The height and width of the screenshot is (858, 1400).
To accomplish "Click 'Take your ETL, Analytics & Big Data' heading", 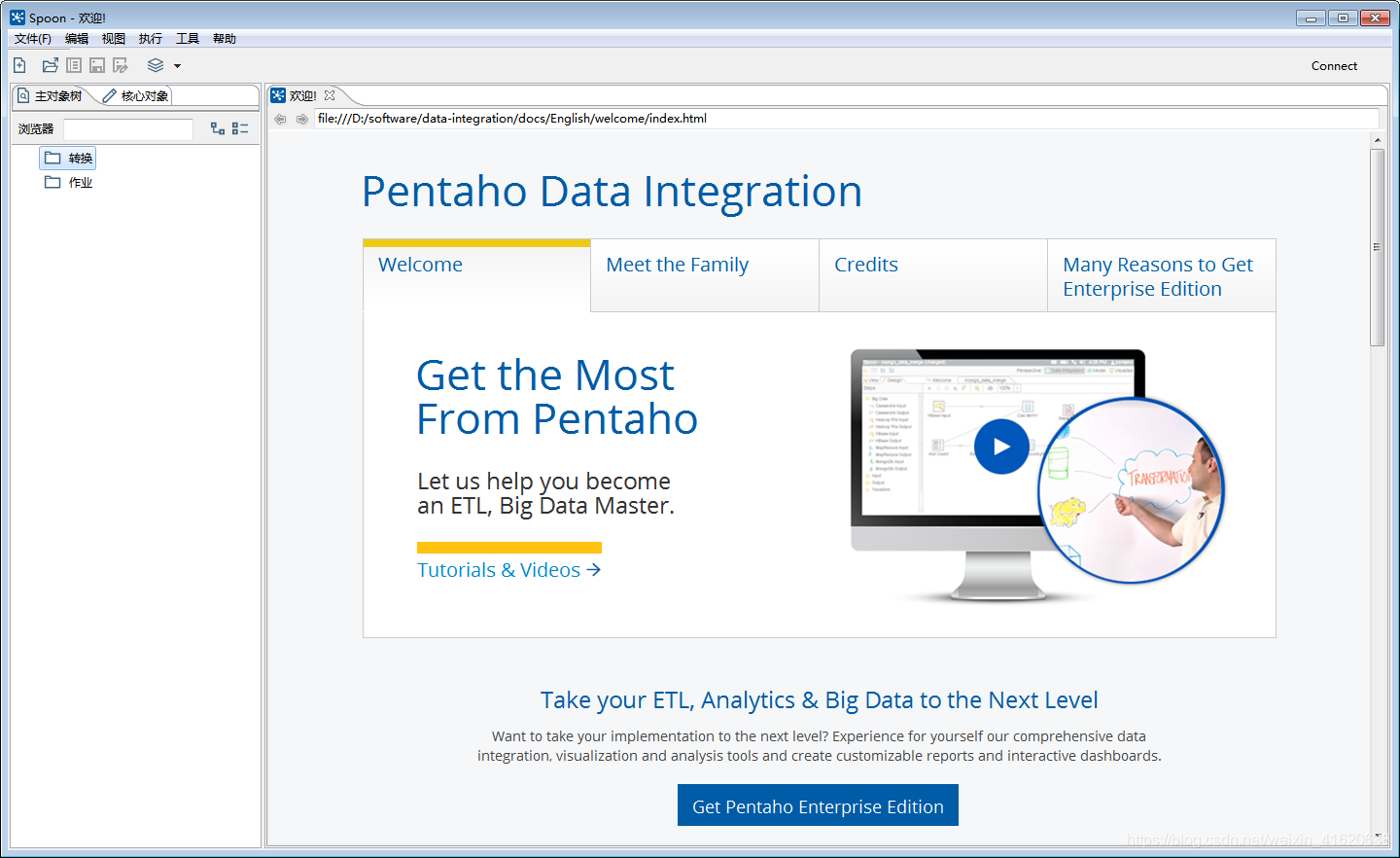I will pyautogui.click(x=820, y=700).
